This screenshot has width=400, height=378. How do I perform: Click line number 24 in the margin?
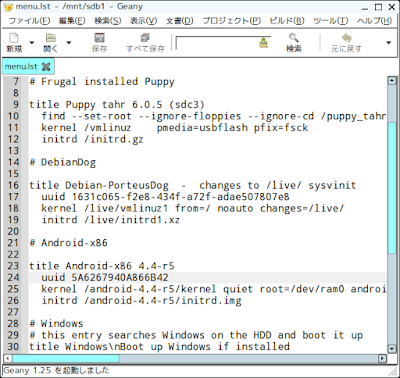coord(13,277)
